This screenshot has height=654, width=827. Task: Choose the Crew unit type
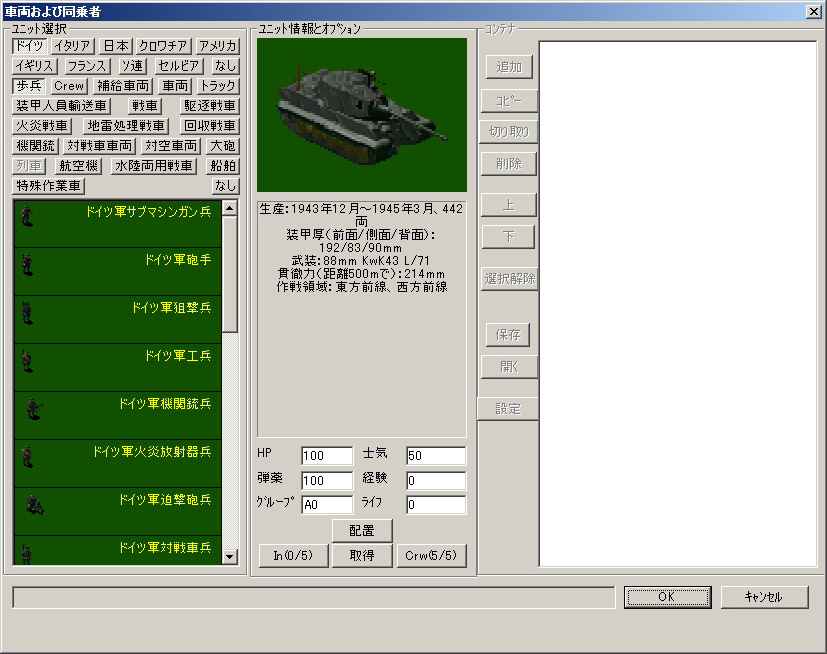[69, 86]
